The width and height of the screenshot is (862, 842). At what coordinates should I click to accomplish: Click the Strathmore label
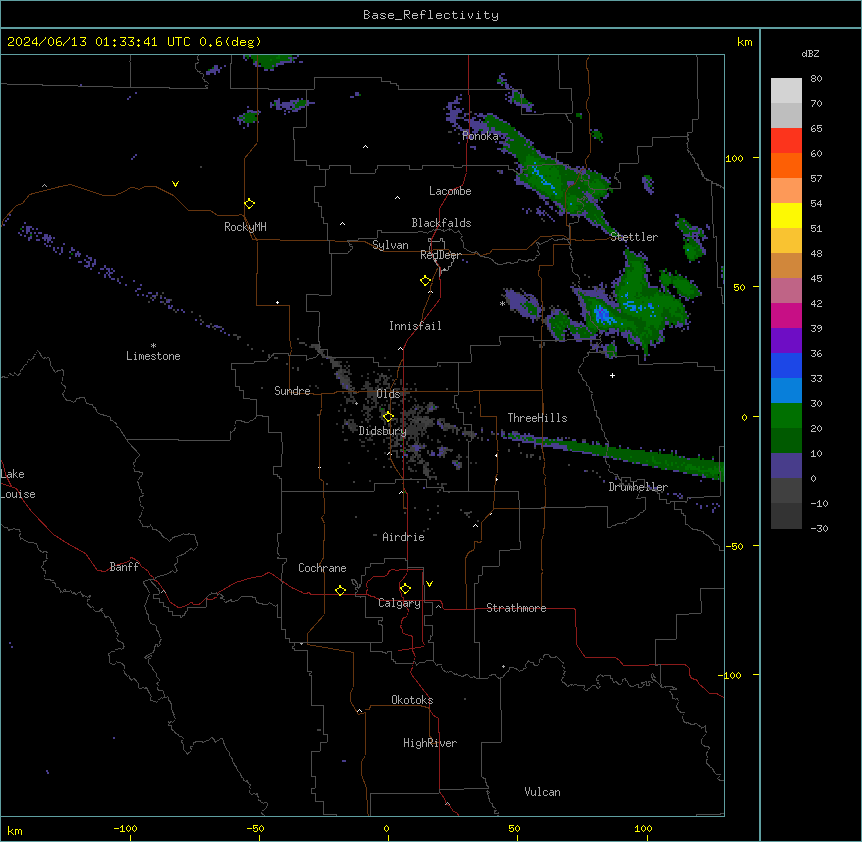516,608
